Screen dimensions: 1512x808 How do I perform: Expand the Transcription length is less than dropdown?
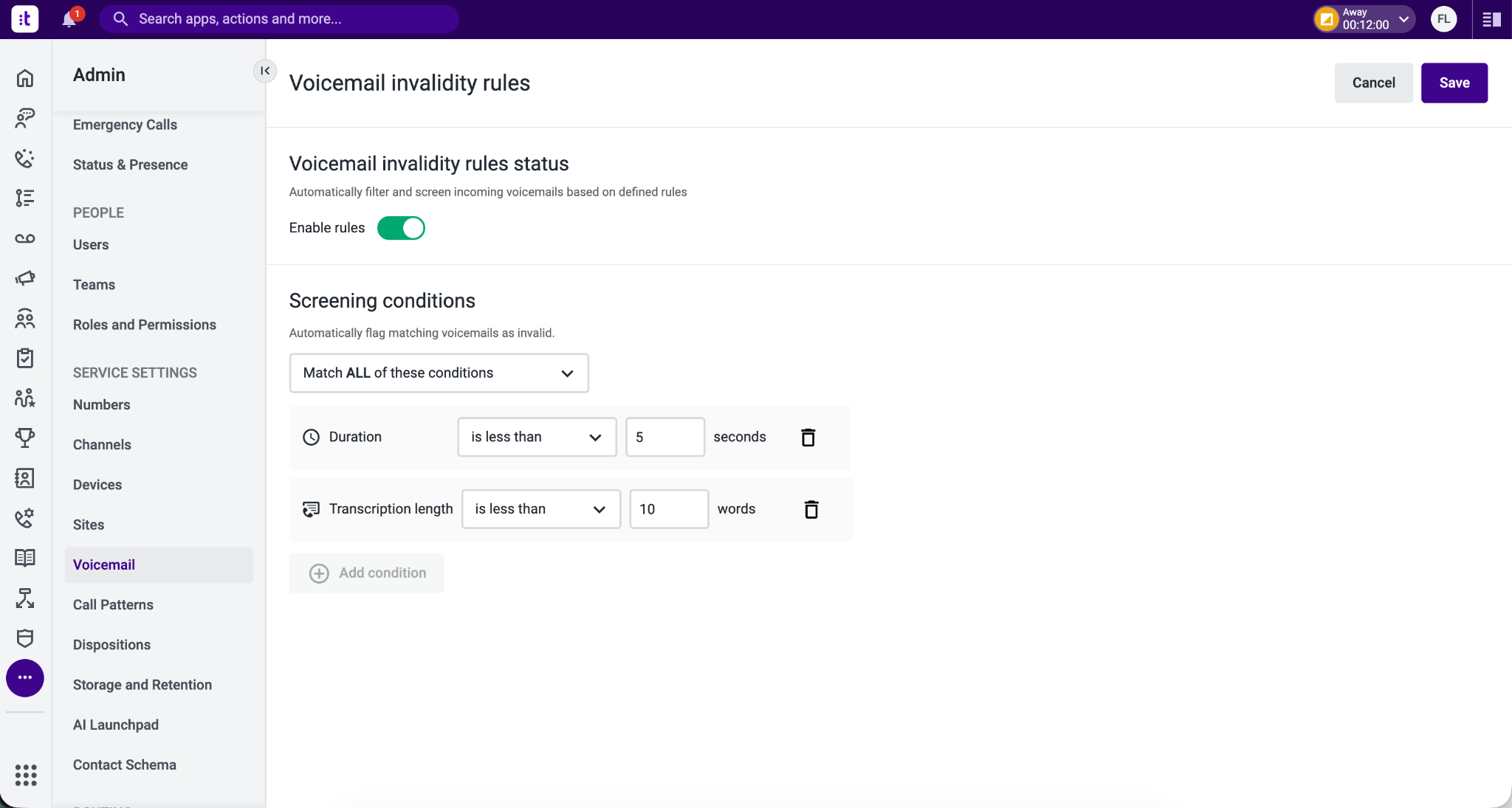(541, 510)
